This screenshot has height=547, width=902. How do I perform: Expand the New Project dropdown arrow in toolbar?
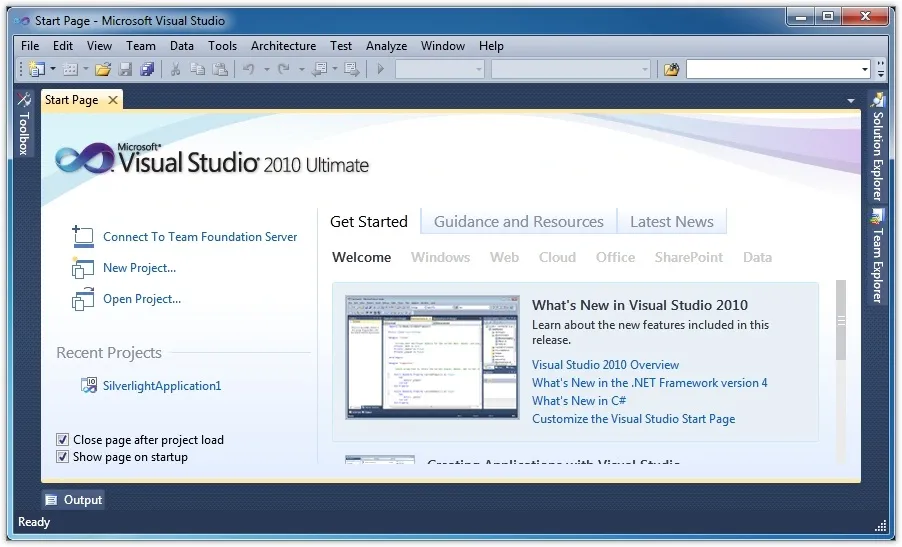coord(53,69)
